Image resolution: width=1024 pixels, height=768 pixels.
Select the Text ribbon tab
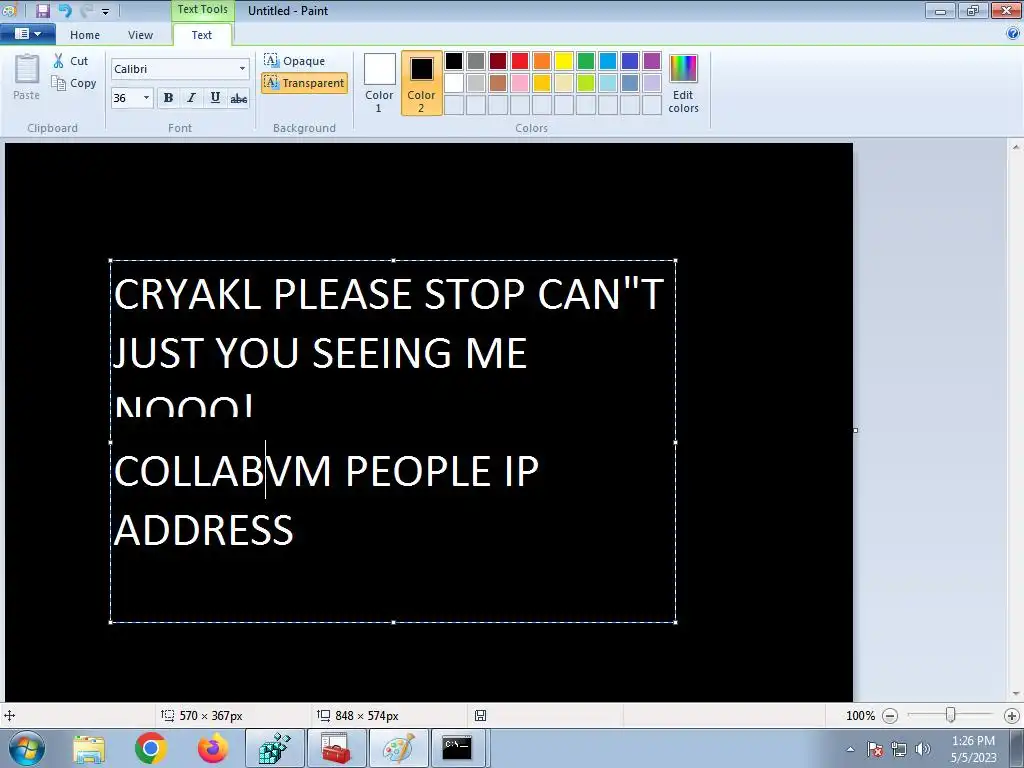tap(202, 35)
